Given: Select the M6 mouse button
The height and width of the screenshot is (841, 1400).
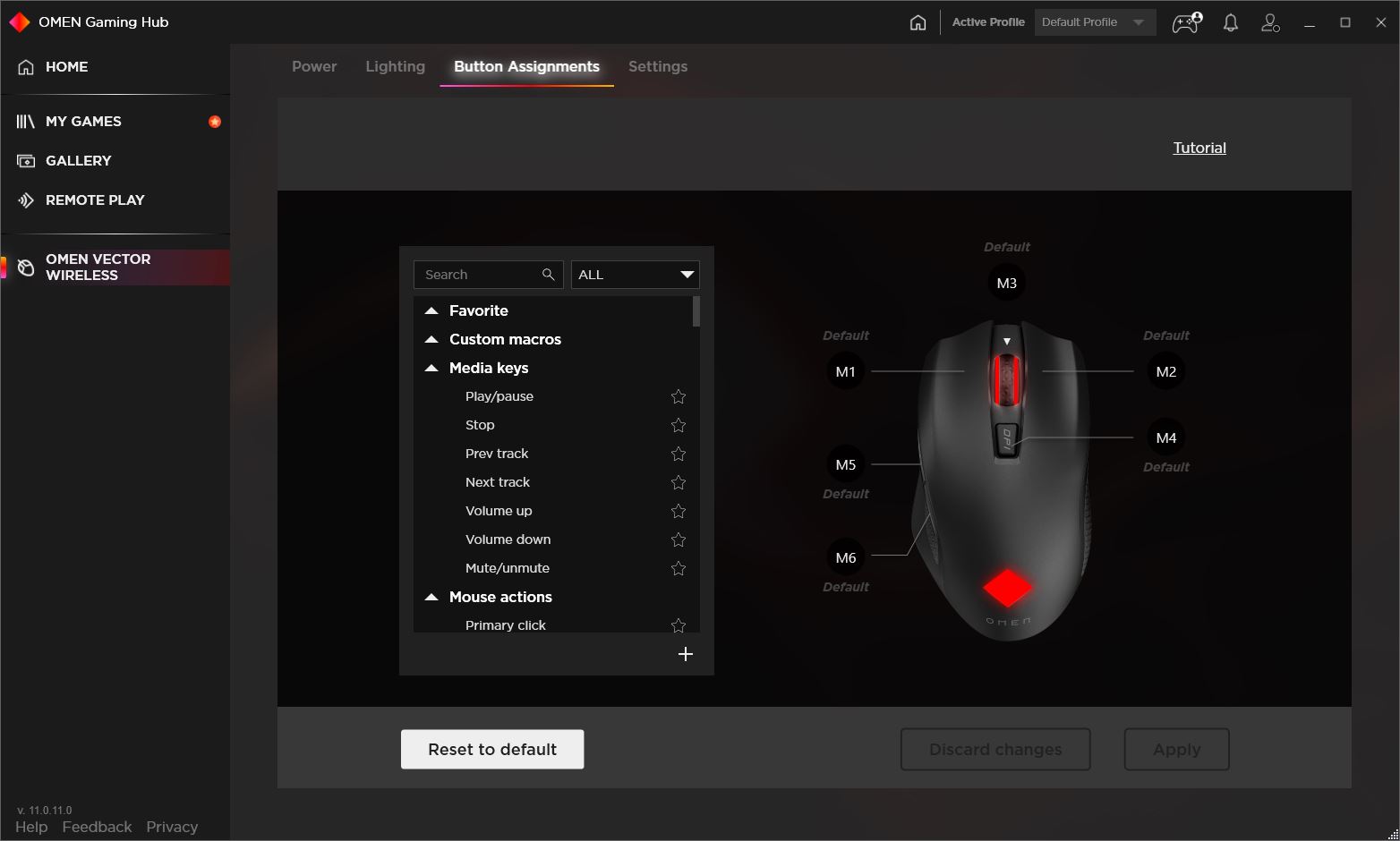Looking at the screenshot, I should pyautogui.click(x=846, y=557).
